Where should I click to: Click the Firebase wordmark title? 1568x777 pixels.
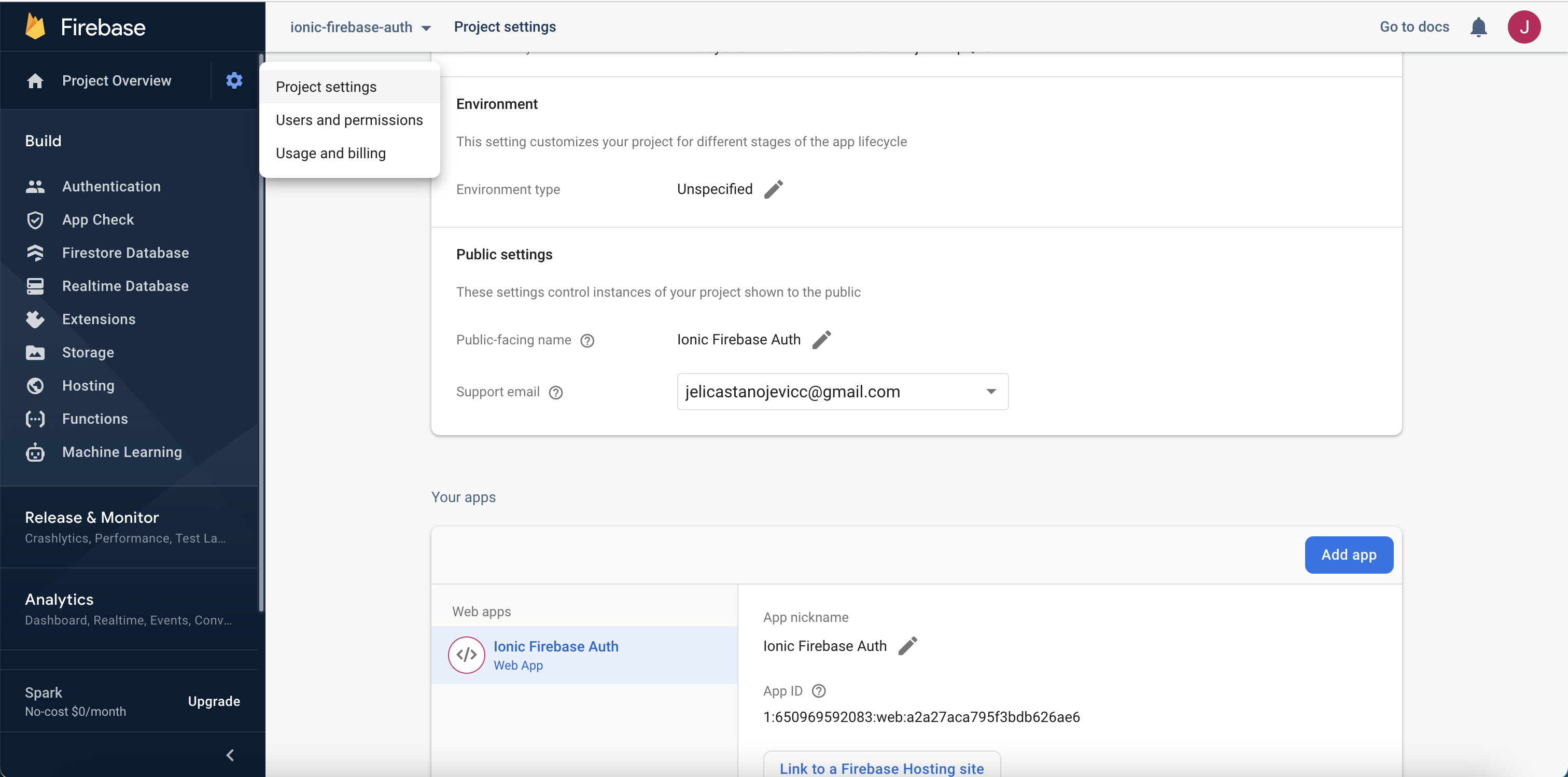[103, 27]
